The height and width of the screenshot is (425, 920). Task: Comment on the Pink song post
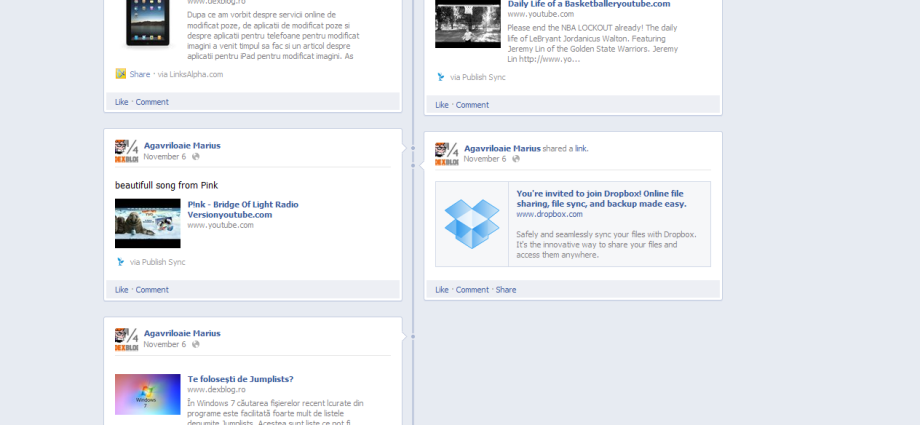[152, 290]
